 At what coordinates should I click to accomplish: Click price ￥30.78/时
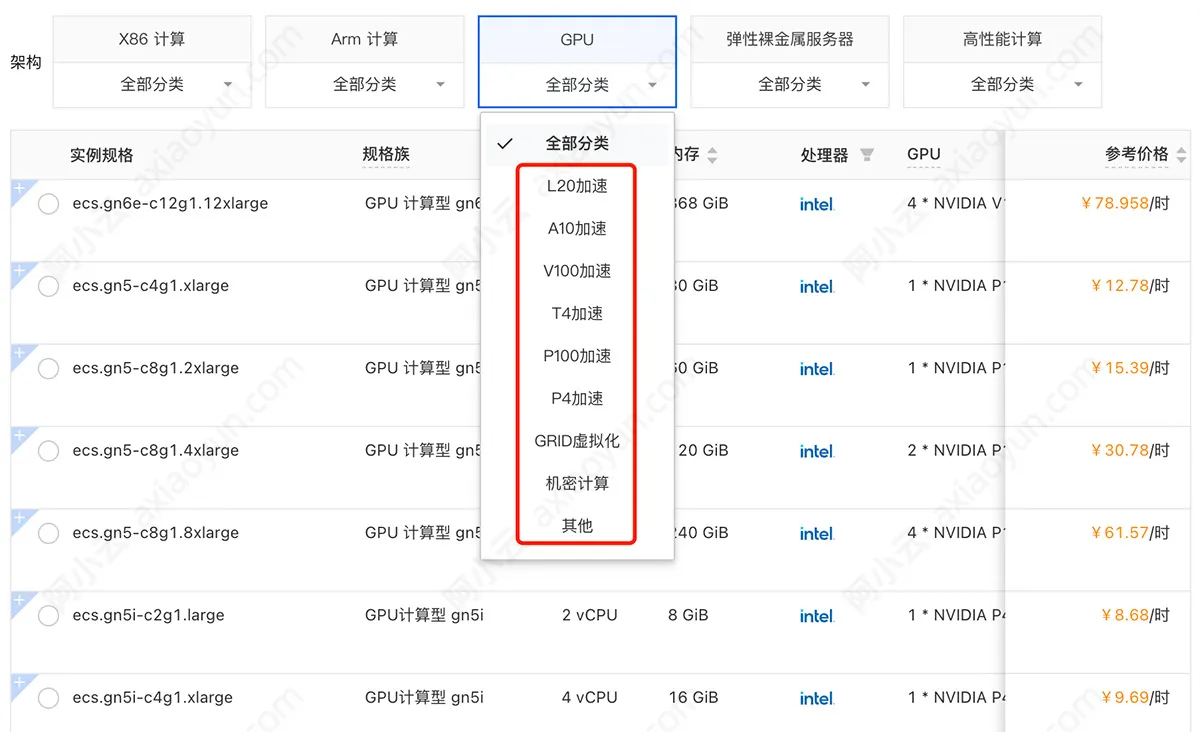[x=1130, y=450]
